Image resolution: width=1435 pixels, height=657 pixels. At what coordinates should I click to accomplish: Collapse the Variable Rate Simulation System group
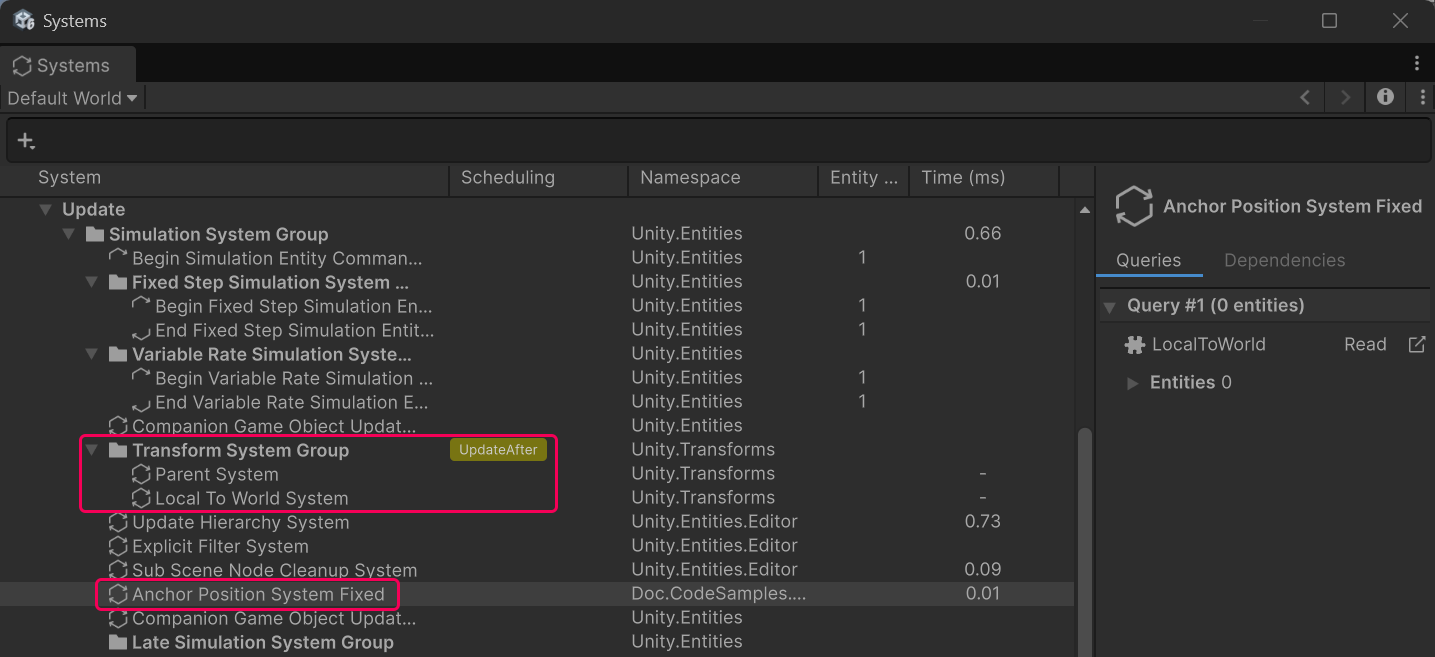coord(91,354)
